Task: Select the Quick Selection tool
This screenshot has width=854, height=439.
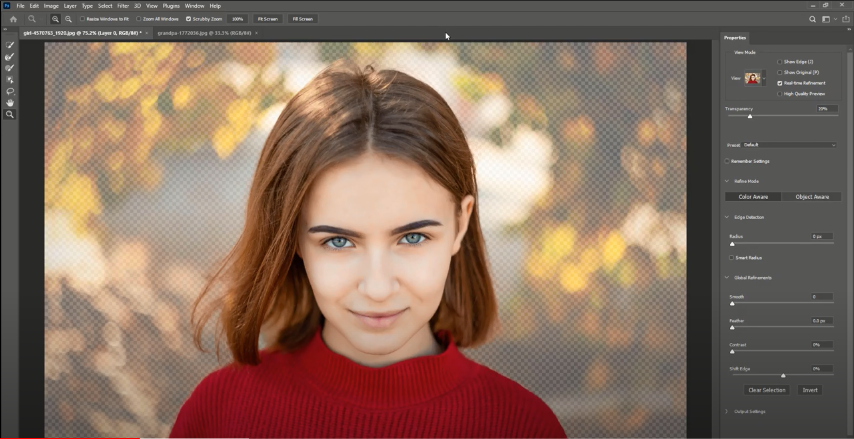Action: coord(10,46)
